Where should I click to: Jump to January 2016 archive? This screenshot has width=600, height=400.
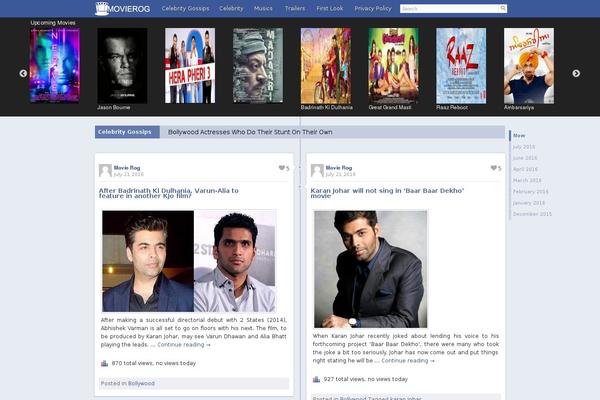tap(528, 203)
